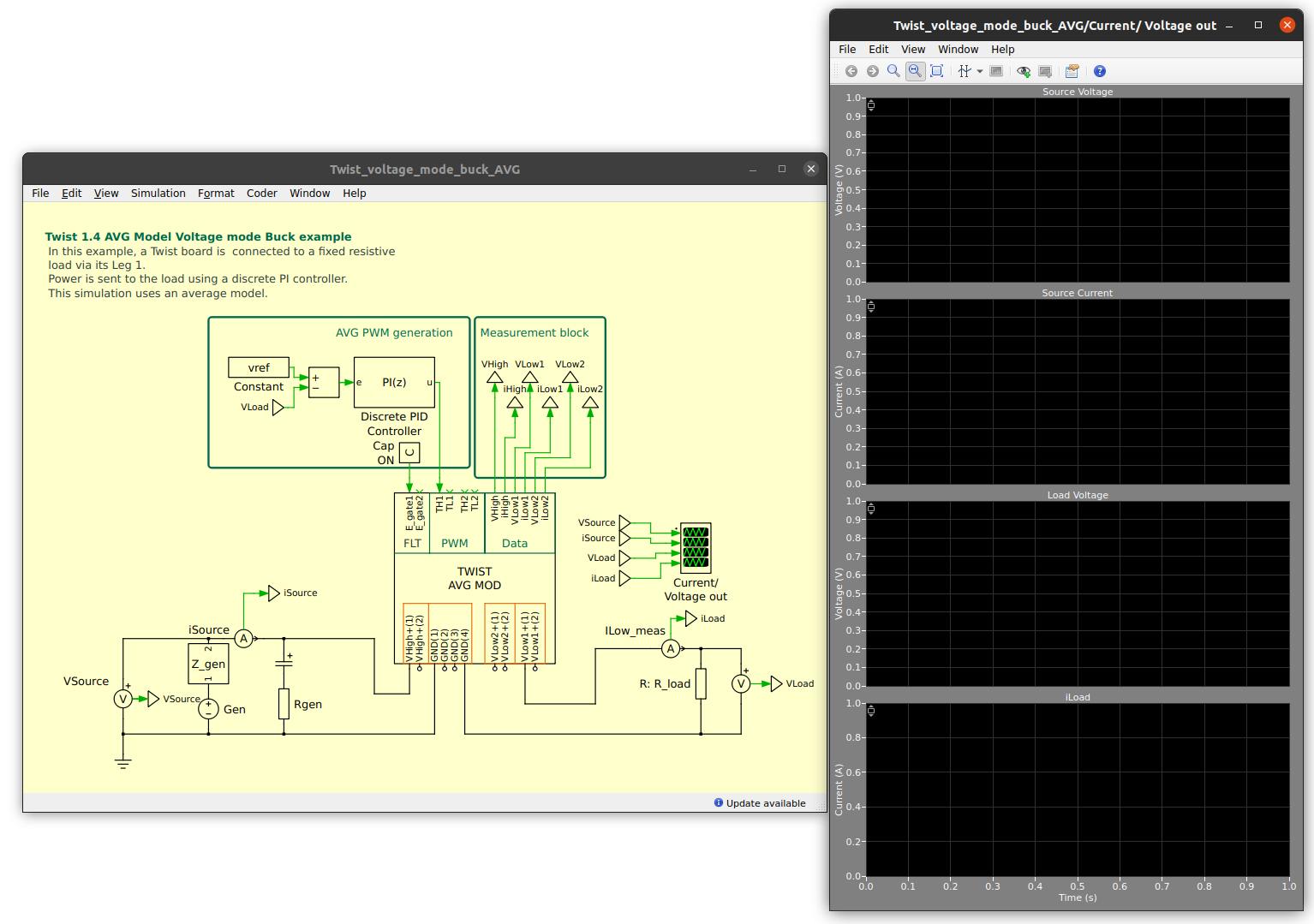The image size is (1314, 924).
Task: Select the VSource voltmeter component
Action: (x=123, y=699)
